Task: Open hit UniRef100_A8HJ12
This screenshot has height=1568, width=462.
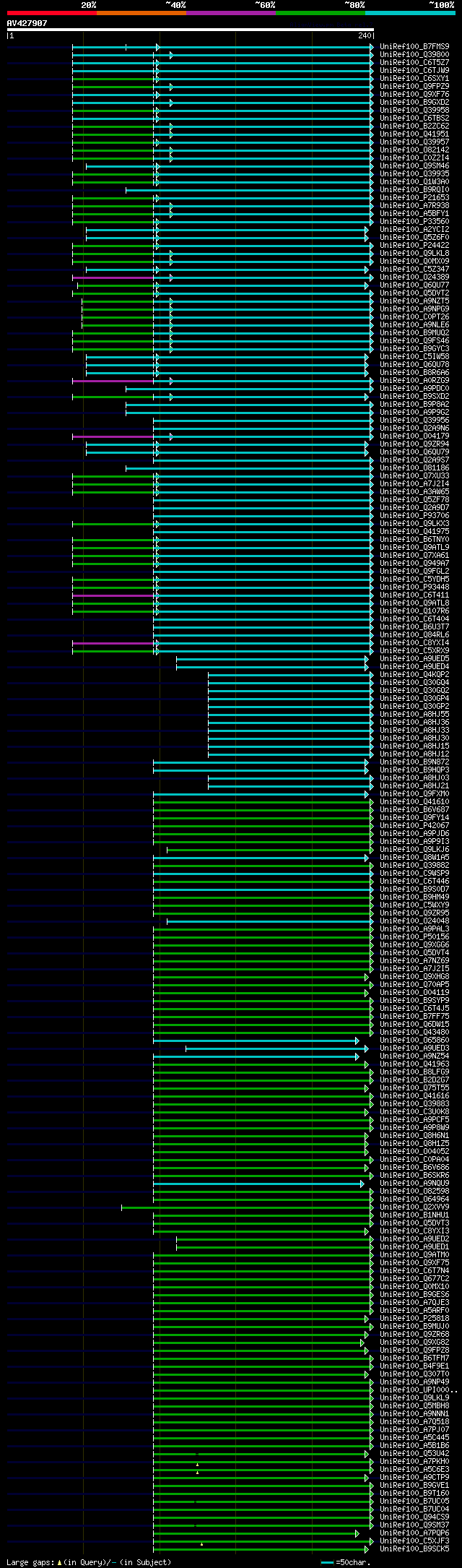Action: pos(414,754)
